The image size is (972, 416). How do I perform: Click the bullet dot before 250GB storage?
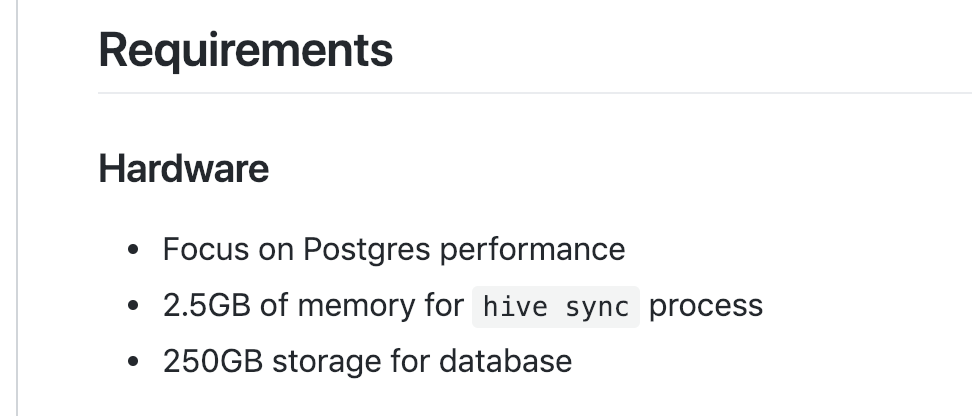click(x=134, y=361)
